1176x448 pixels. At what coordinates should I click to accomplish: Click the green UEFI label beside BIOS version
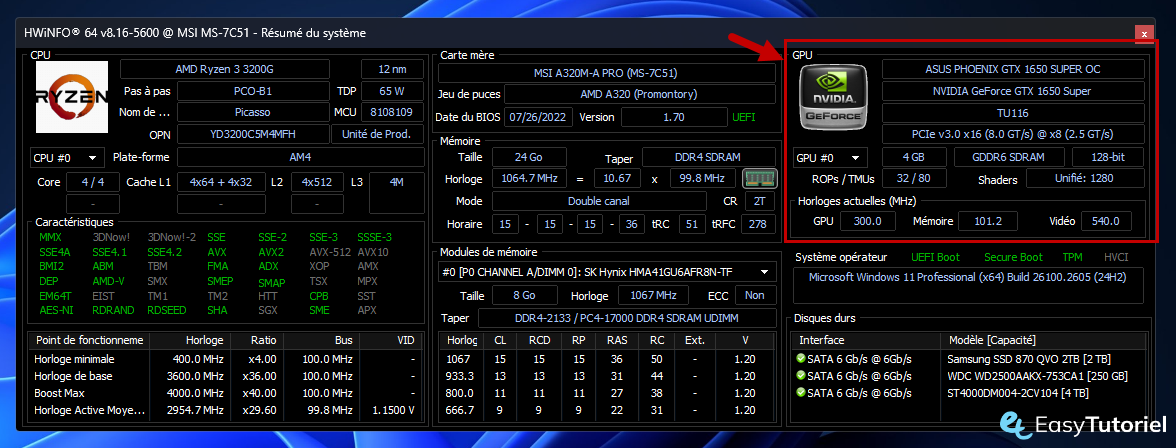(x=743, y=117)
